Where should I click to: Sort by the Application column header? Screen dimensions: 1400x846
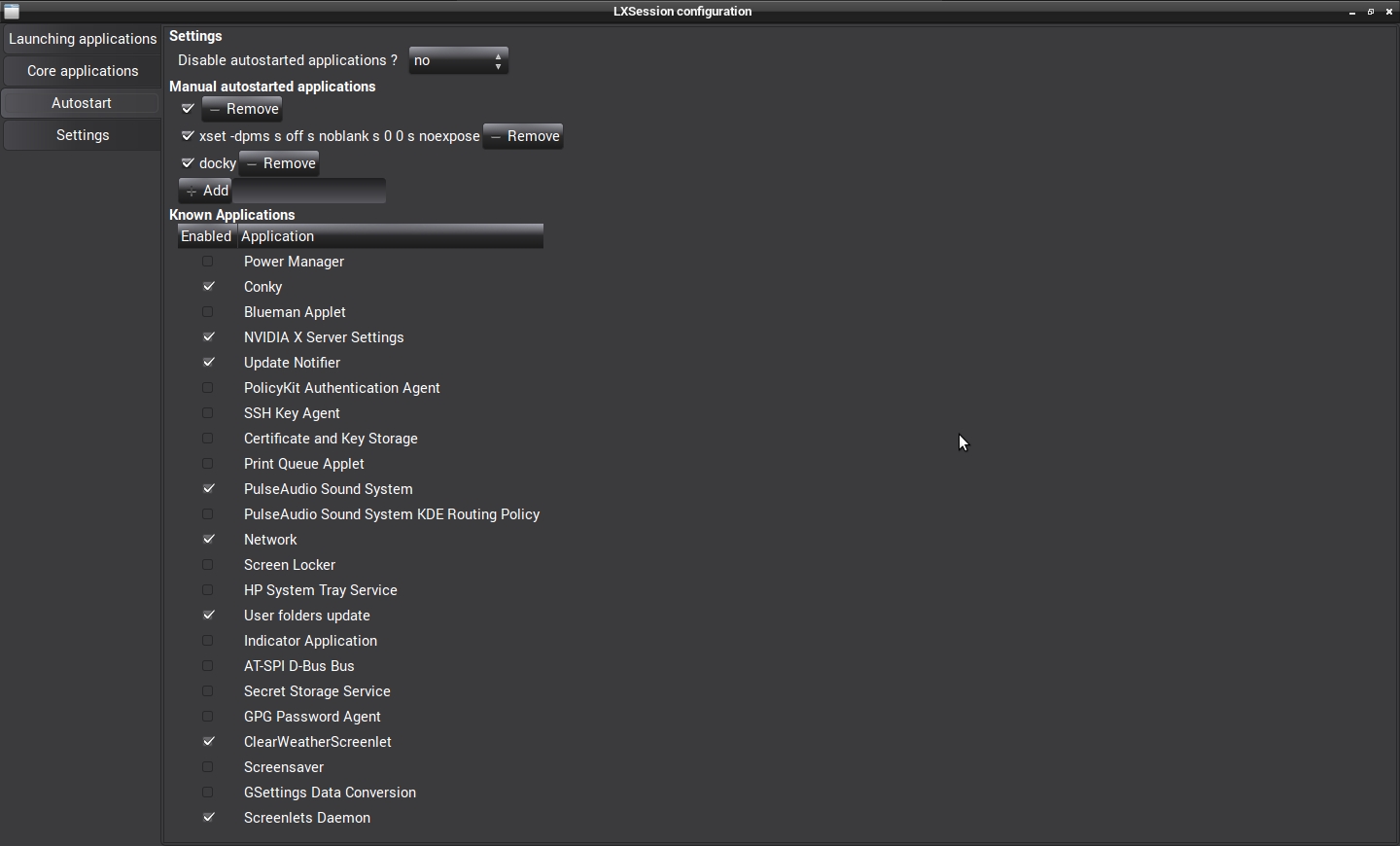point(390,236)
